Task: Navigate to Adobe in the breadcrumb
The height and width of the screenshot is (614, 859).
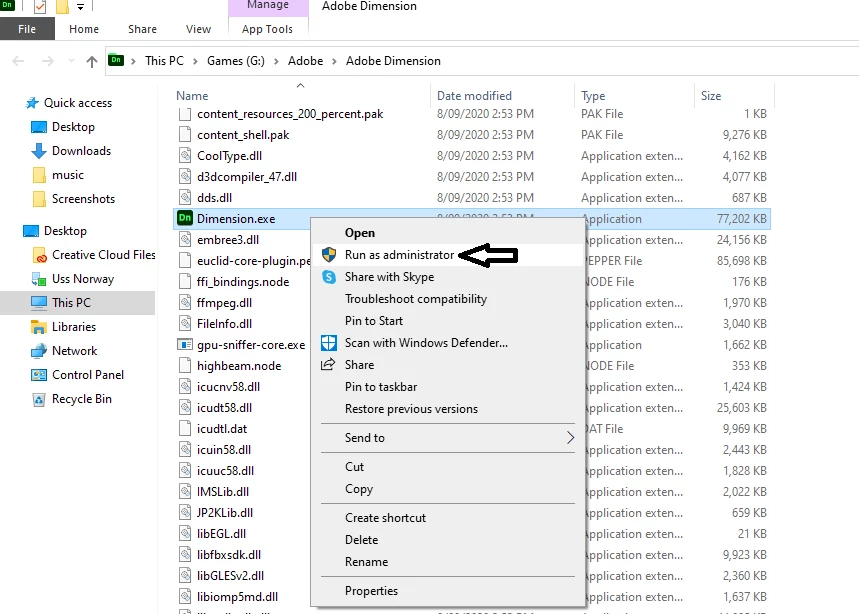Action: (306, 61)
